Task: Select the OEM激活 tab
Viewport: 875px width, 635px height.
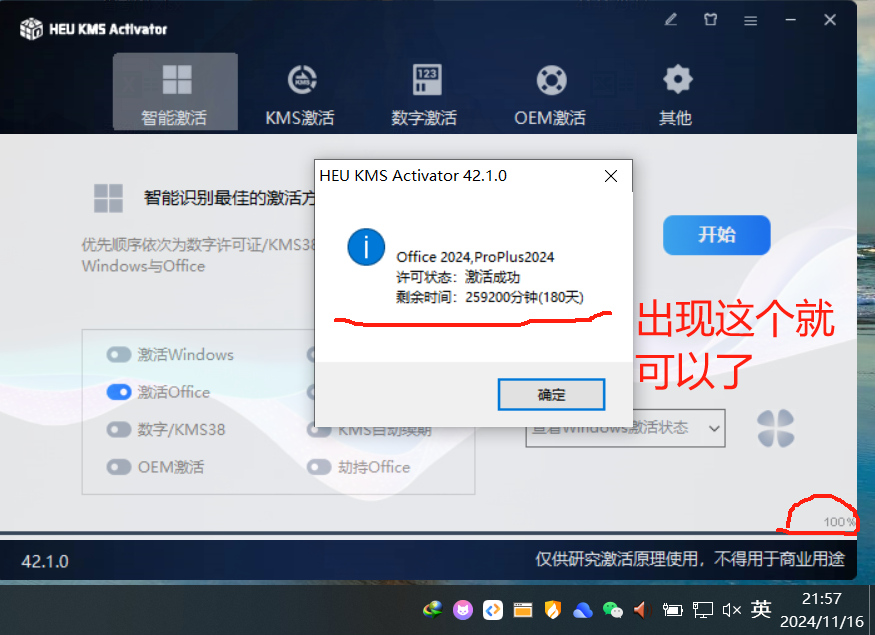Action: tap(550, 95)
